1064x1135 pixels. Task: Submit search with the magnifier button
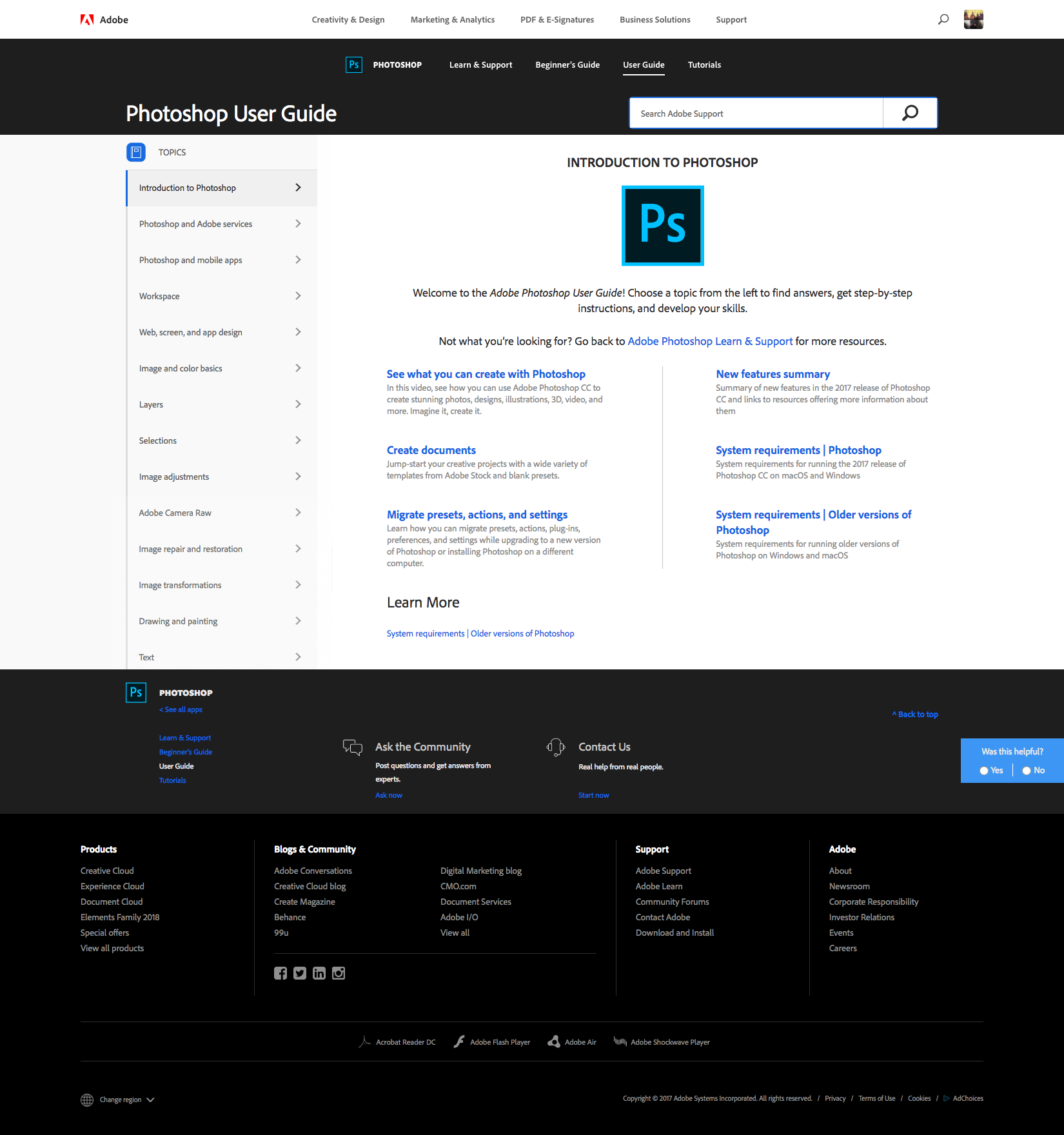click(910, 113)
